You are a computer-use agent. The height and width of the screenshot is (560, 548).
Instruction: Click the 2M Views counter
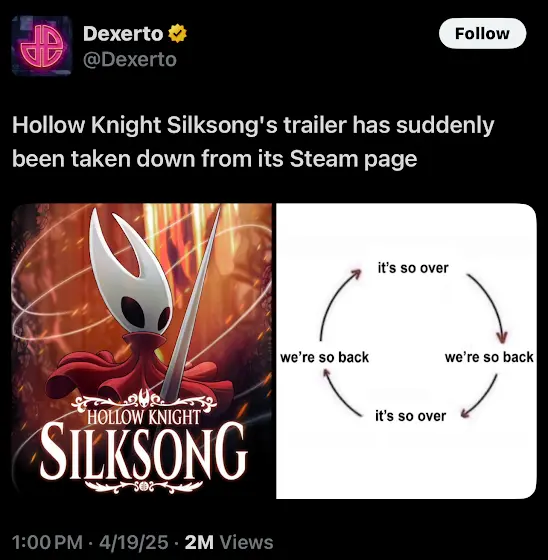click(x=229, y=542)
